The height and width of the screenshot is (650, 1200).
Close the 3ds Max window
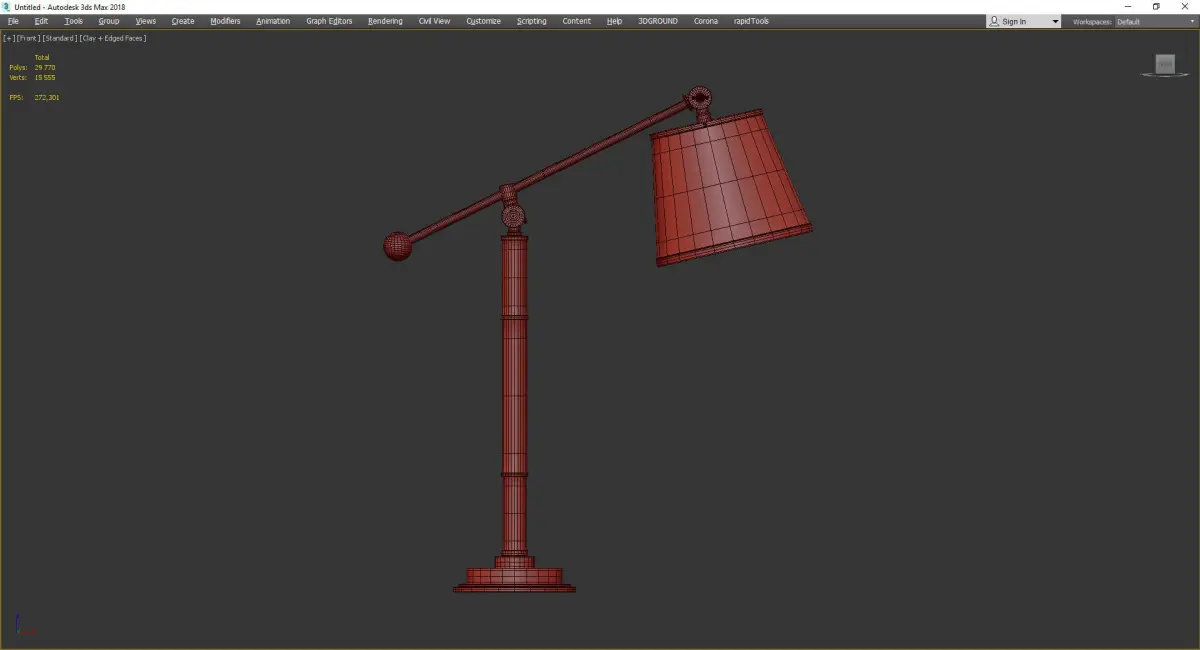point(1184,6)
